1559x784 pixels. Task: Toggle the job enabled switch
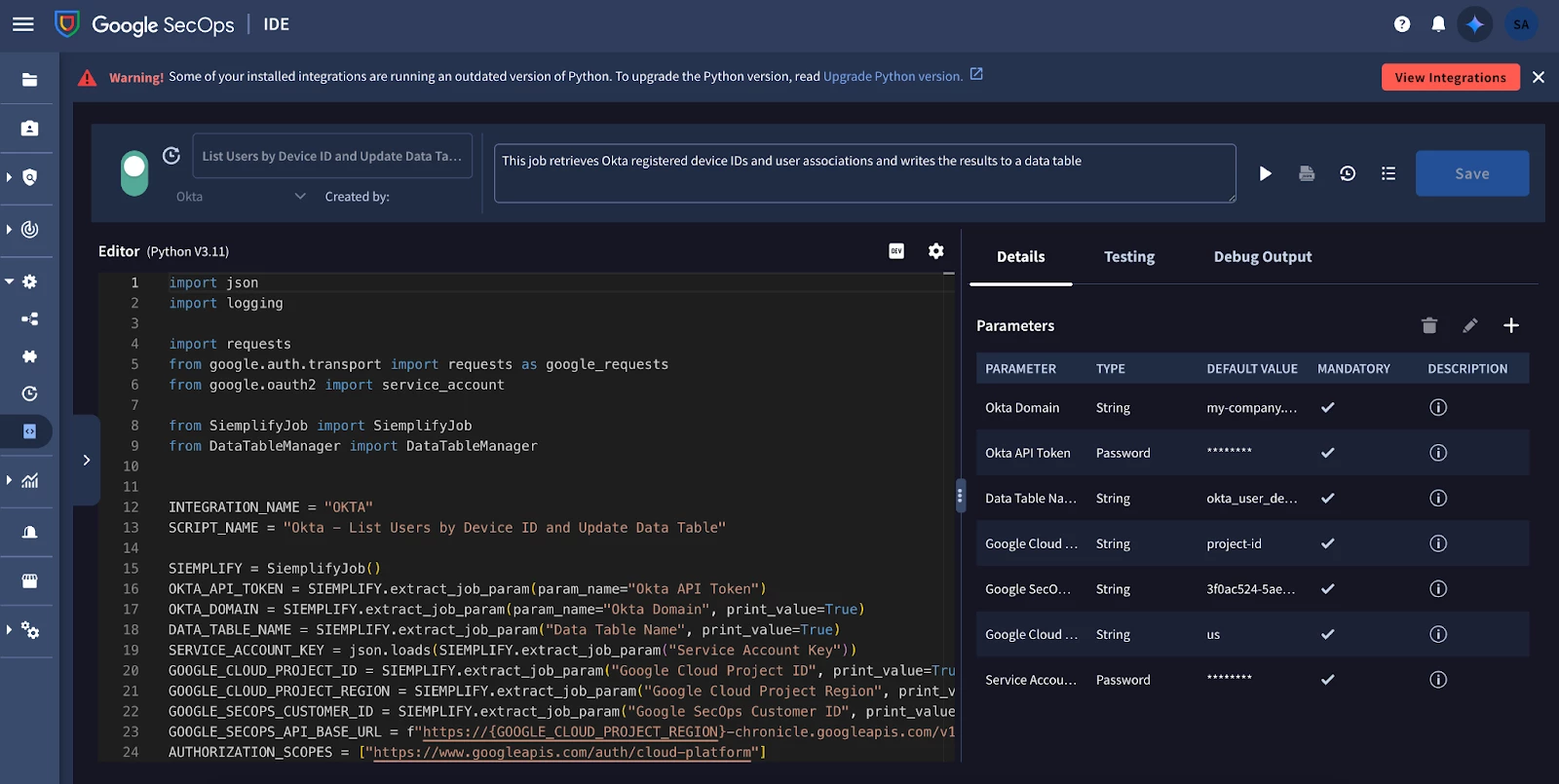[x=134, y=173]
